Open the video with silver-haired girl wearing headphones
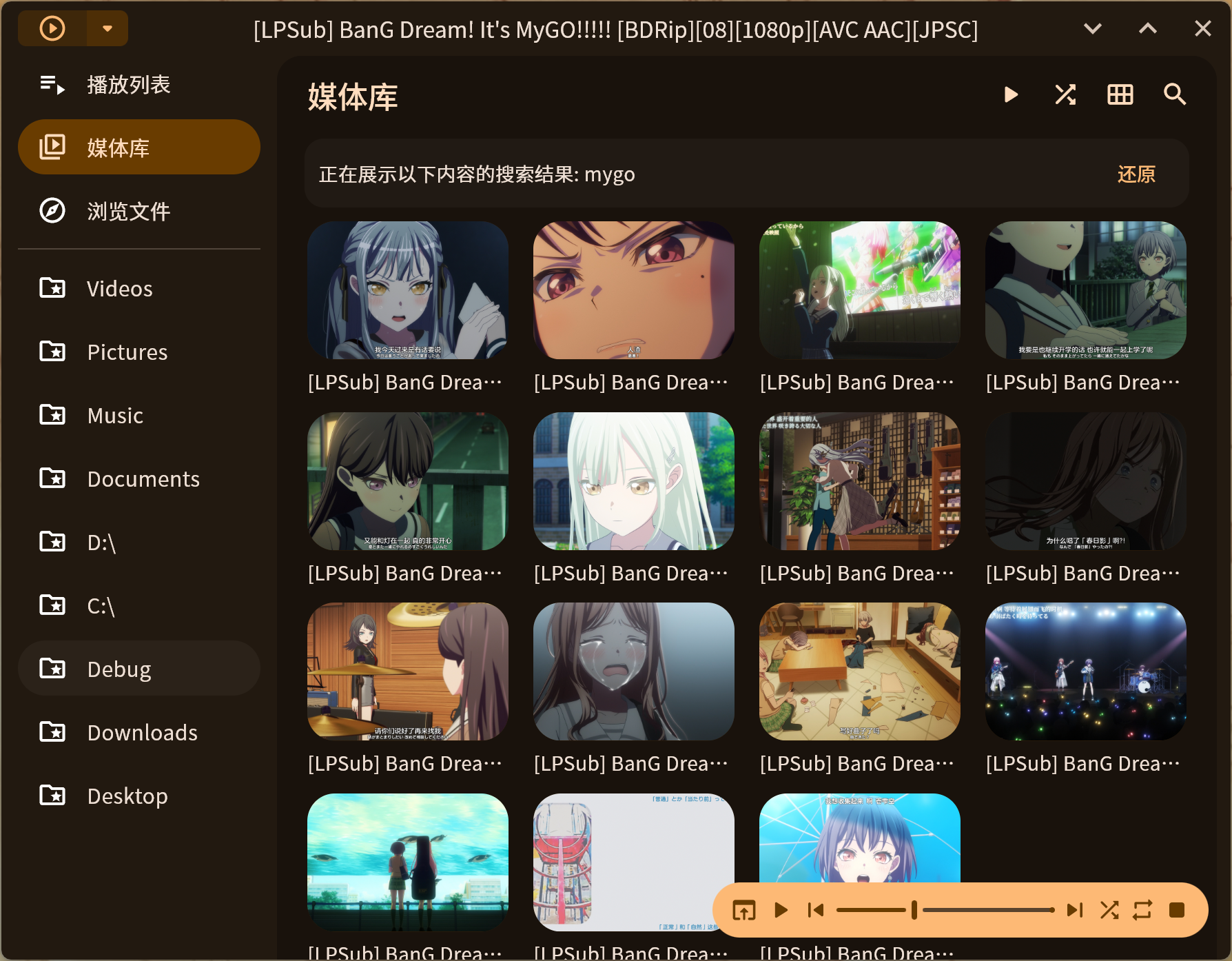The height and width of the screenshot is (961, 1232). click(408, 290)
